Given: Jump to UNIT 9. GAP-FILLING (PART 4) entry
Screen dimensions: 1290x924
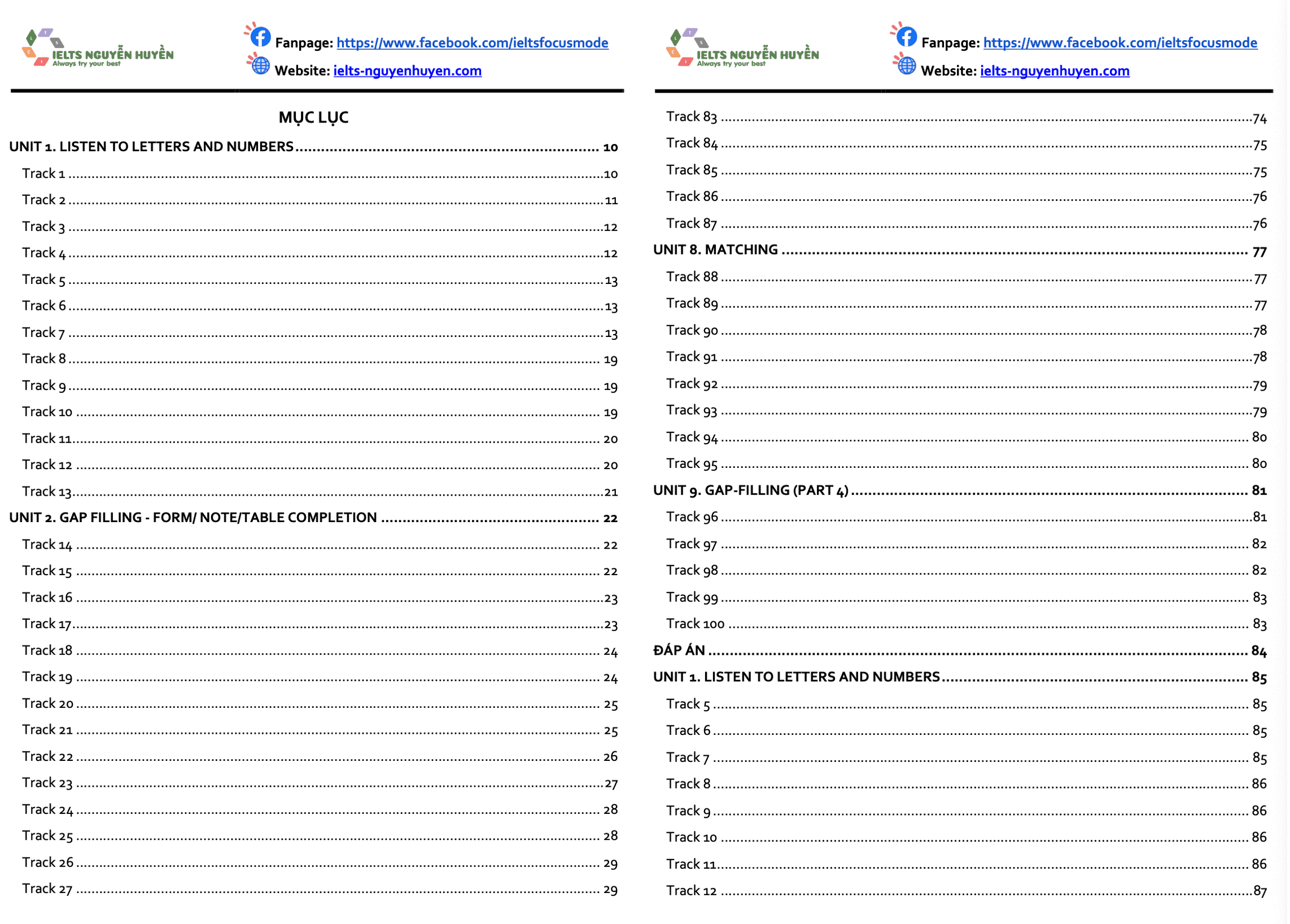Looking at the screenshot, I should pos(960,490).
